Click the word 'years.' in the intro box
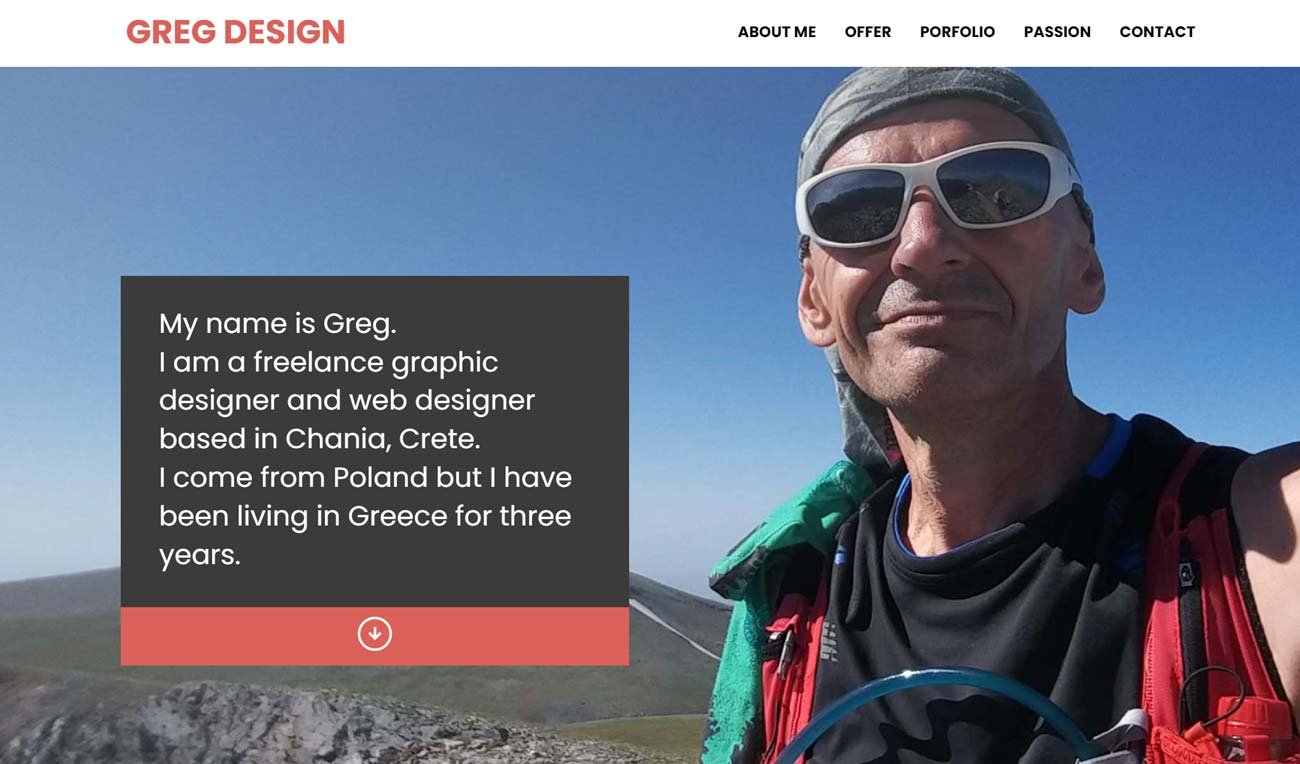1300x764 pixels. coord(200,555)
